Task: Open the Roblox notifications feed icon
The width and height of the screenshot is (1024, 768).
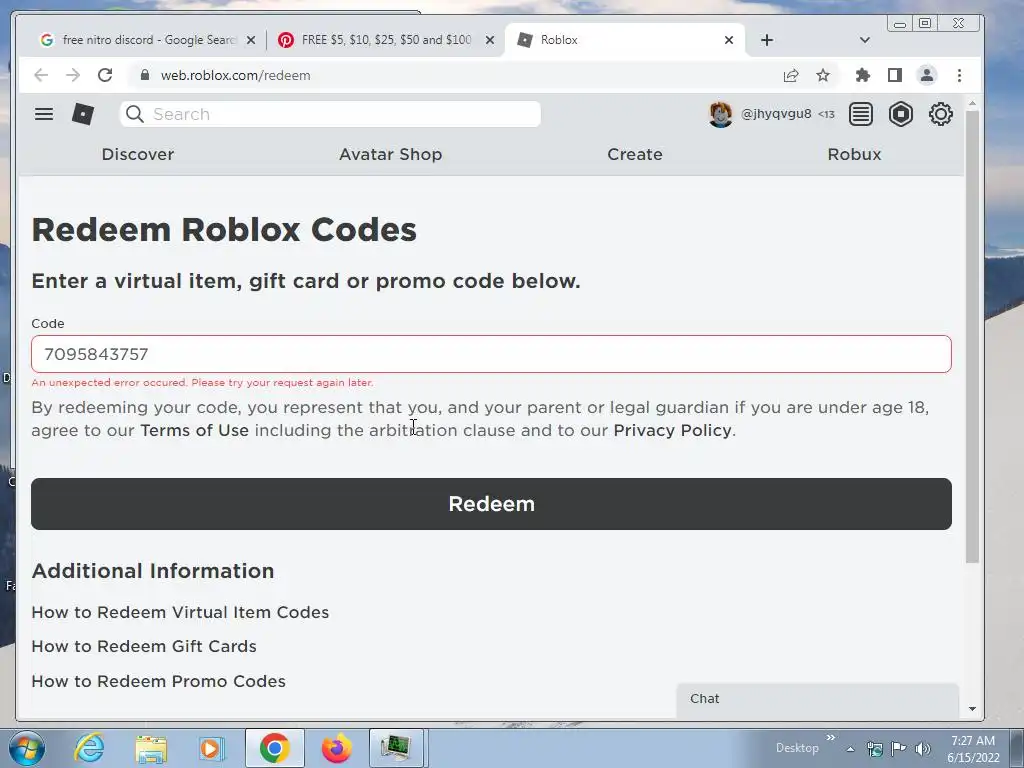Action: pos(861,114)
